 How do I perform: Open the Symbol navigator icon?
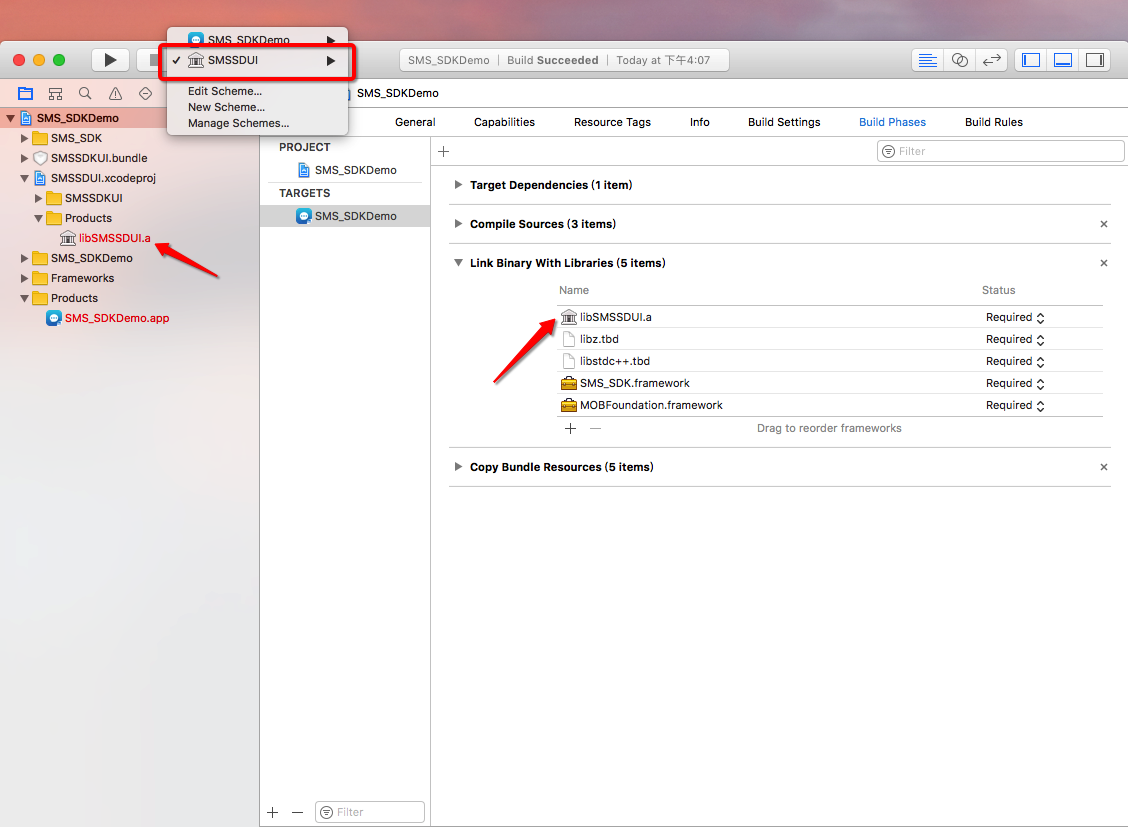(55, 93)
